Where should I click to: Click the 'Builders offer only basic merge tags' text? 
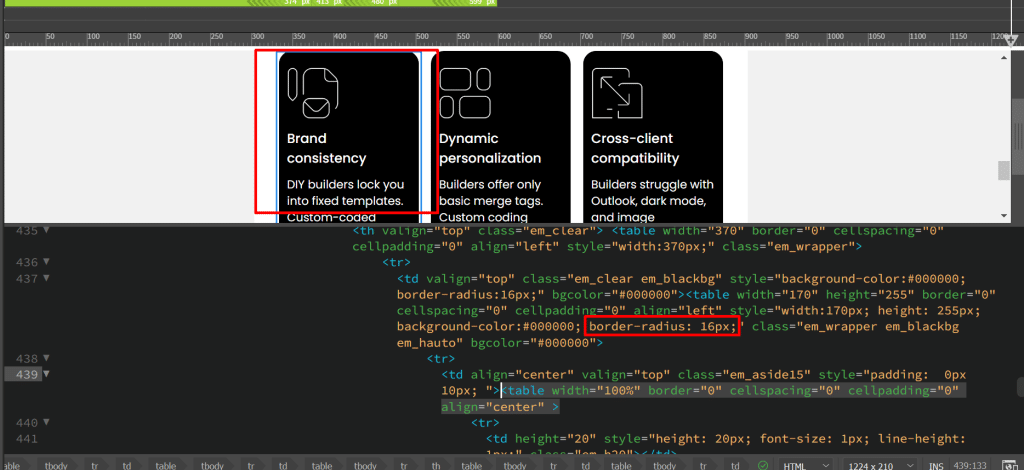coord(490,193)
